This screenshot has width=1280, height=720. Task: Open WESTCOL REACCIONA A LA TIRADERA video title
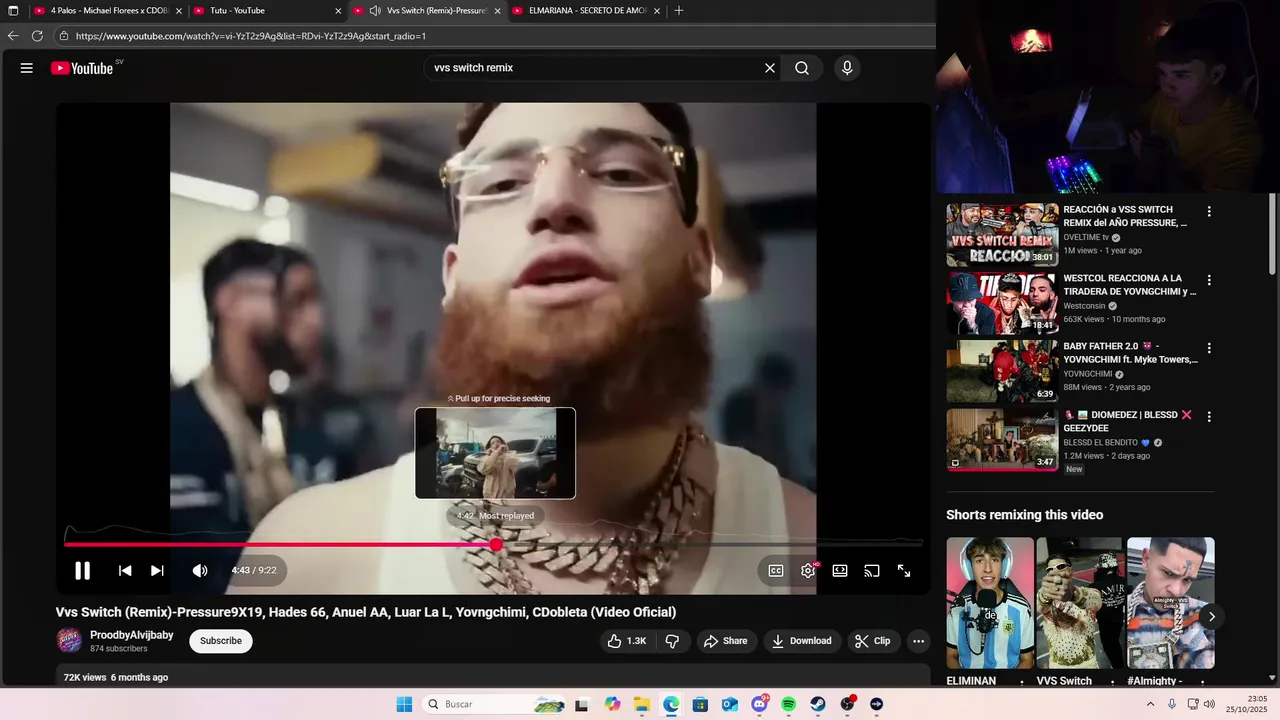click(1129, 285)
